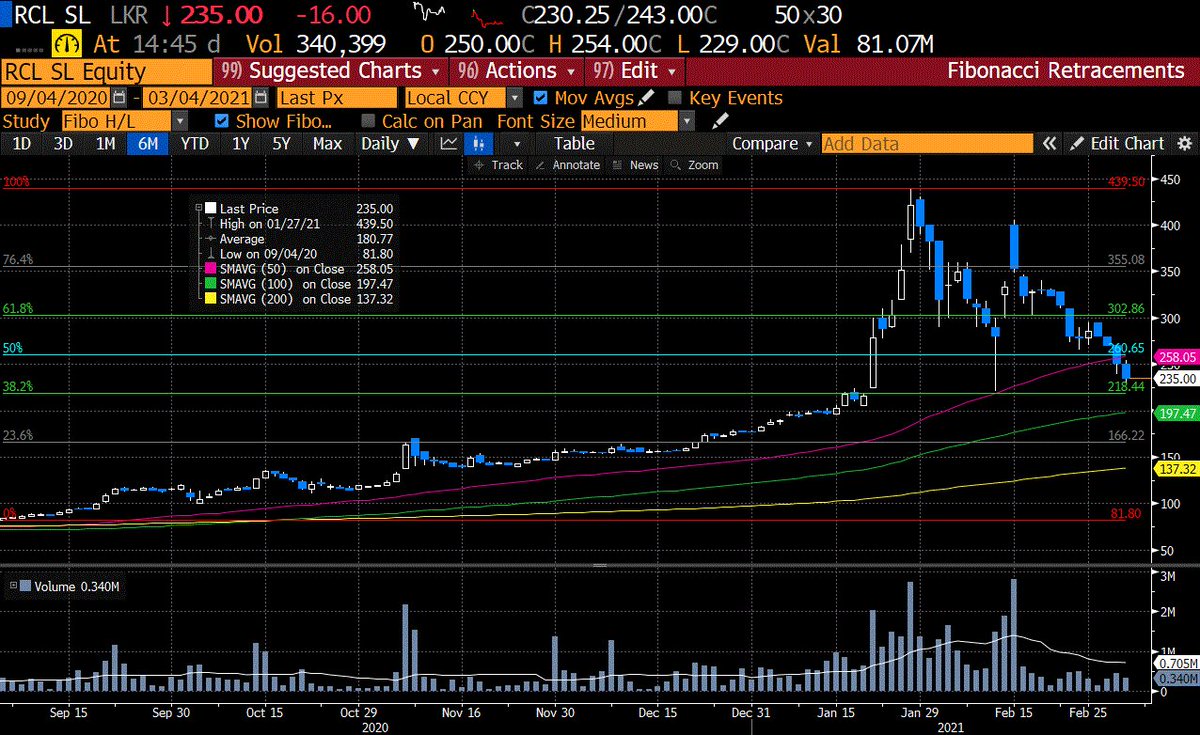Switch to Table view
This screenshot has height=735, width=1200.
[x=574, y=144]
